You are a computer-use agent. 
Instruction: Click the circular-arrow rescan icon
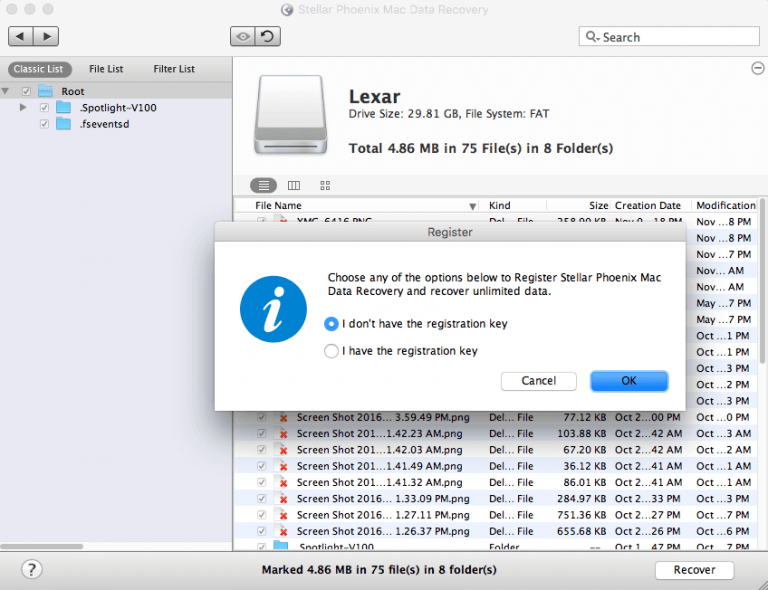[268, 36]
